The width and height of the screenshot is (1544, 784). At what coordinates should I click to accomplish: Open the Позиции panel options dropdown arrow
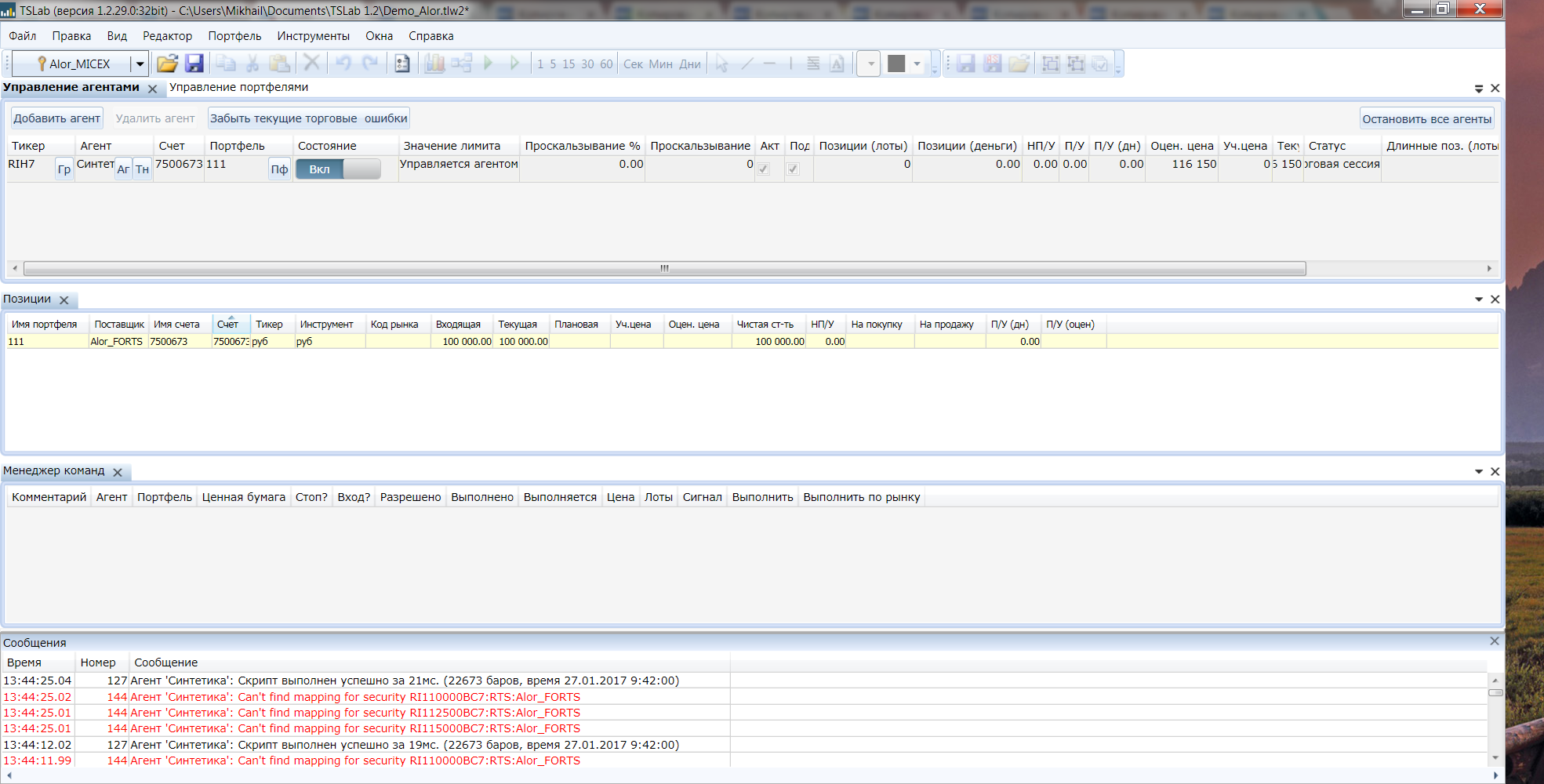pyautogui.click(x=1479, y=299)
